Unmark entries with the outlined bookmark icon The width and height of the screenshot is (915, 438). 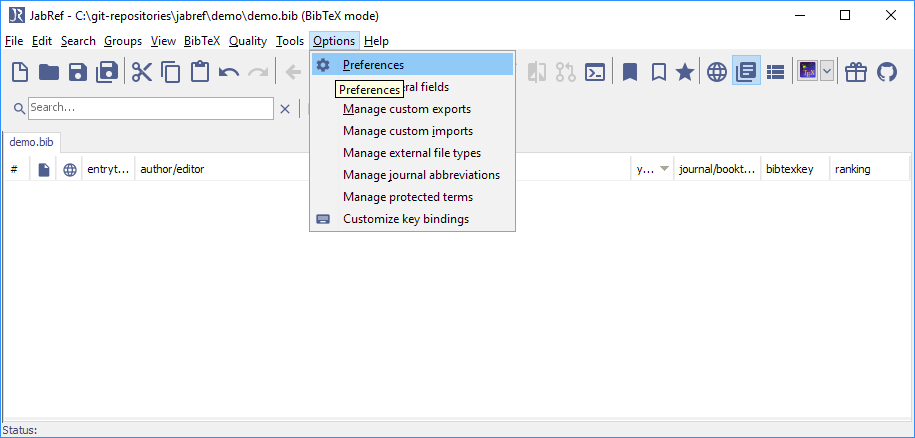coord(659,72)
